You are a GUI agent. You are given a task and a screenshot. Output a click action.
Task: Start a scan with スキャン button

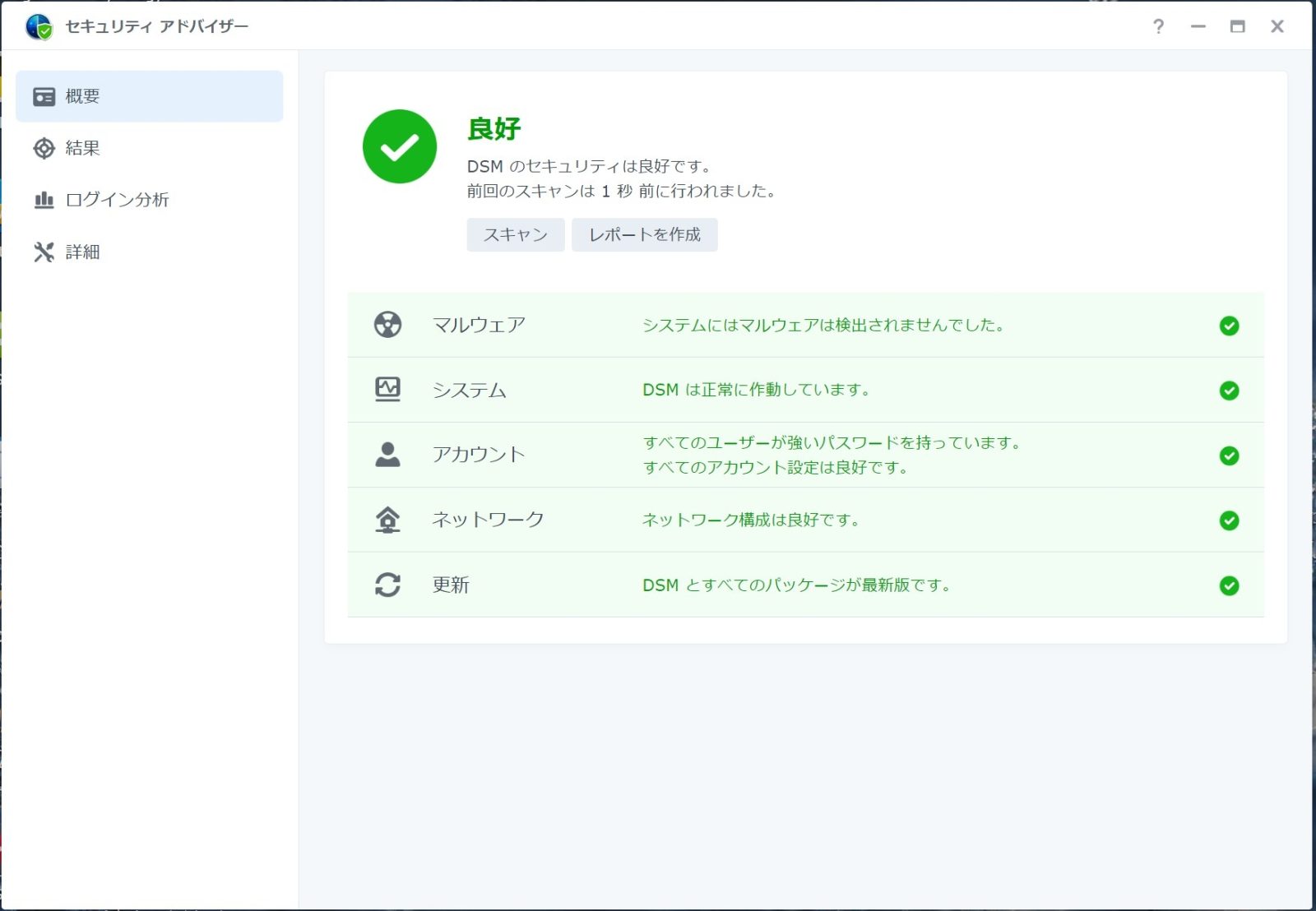(x=515, y=234)
